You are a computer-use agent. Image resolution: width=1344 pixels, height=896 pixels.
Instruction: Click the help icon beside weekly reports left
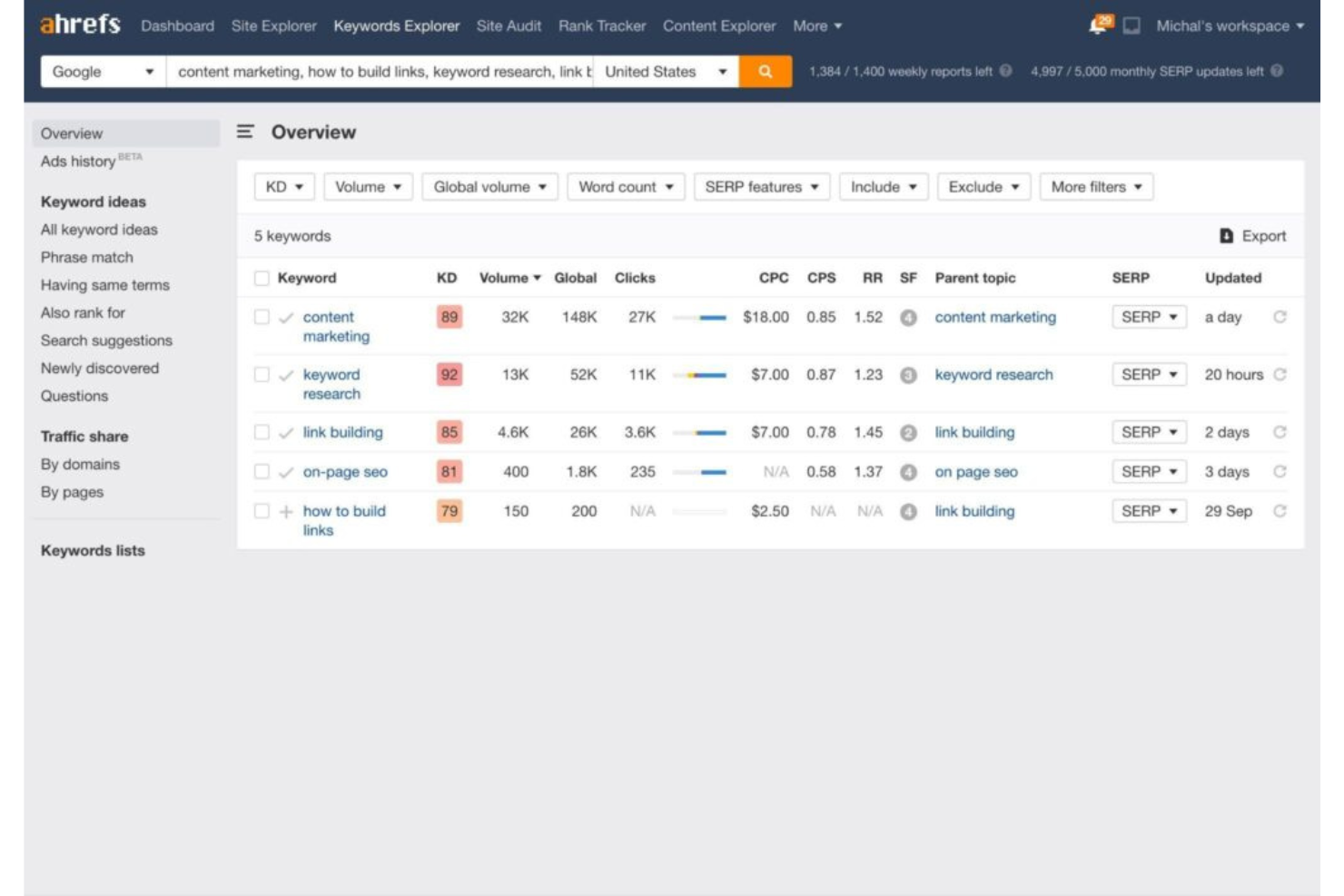point(1005,71)
